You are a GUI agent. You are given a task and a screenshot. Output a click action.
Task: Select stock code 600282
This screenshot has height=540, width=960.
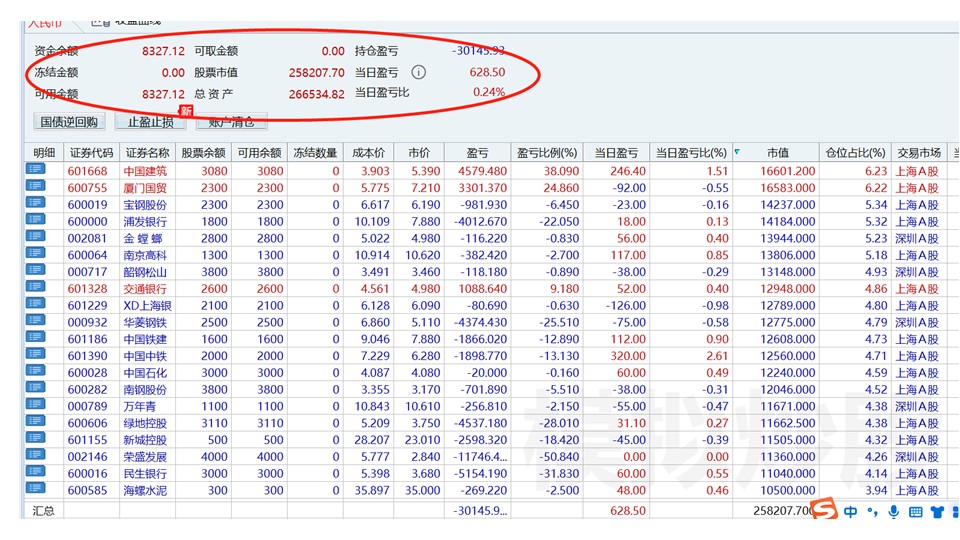click(x=88, y=389)
